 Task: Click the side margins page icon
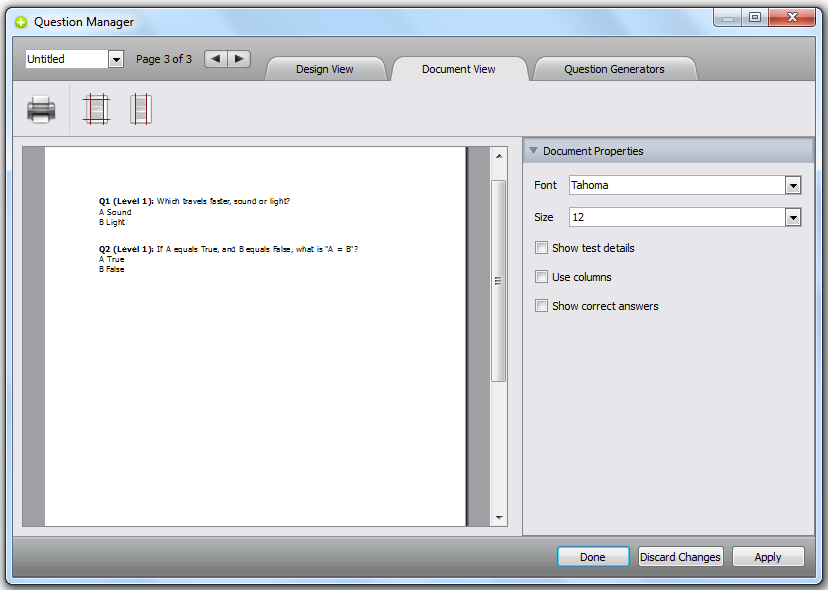point(140,109)
